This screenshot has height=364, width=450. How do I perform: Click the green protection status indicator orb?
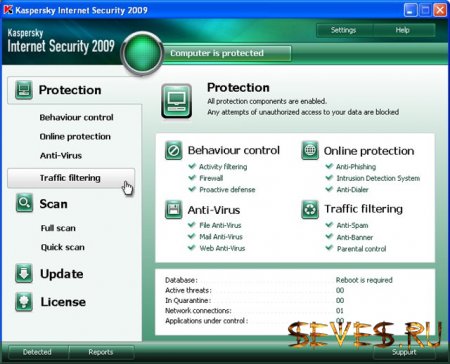pyautogui.click(x=142, y=53)
